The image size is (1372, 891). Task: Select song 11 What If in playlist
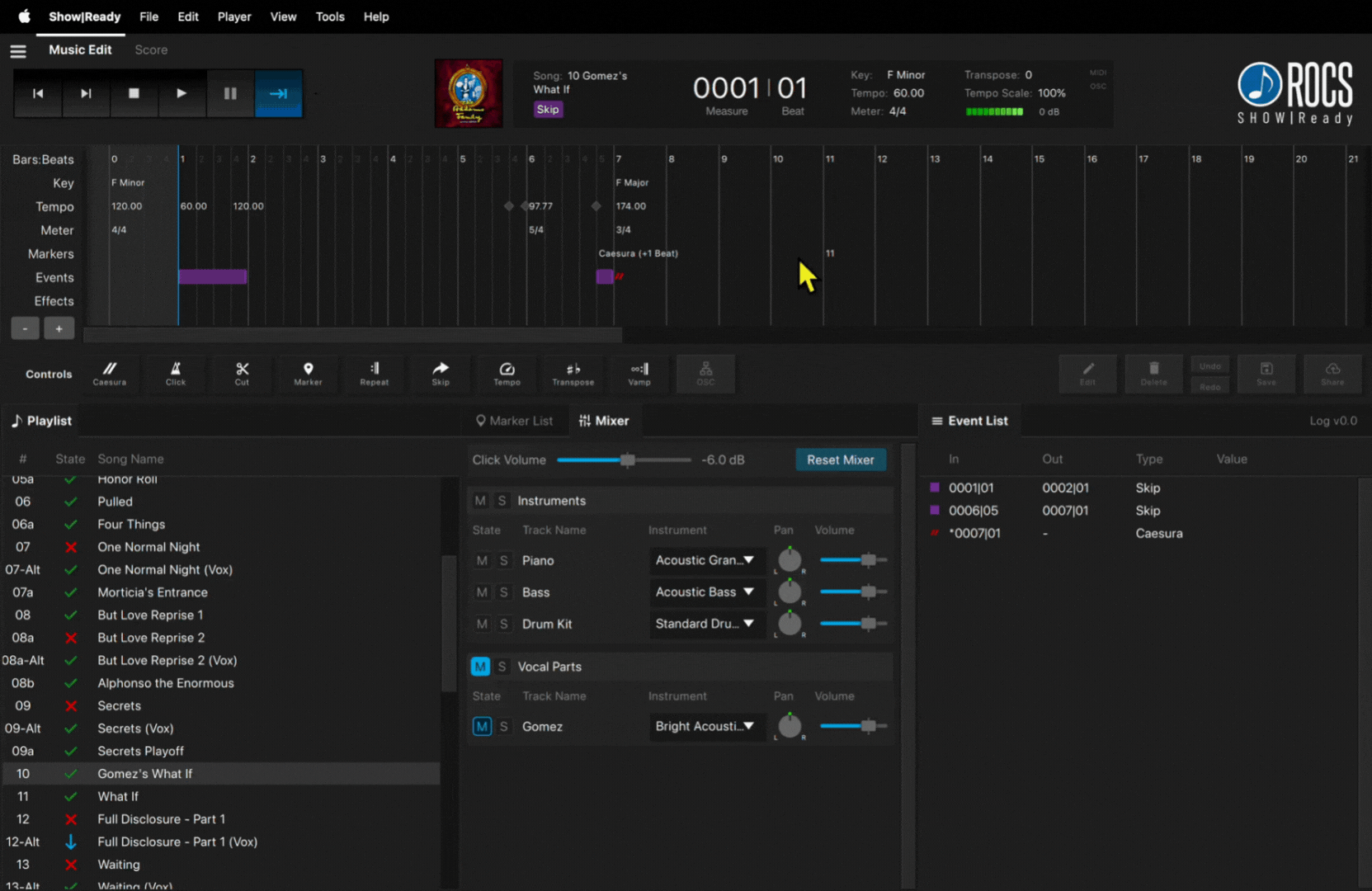coord(118,796)
